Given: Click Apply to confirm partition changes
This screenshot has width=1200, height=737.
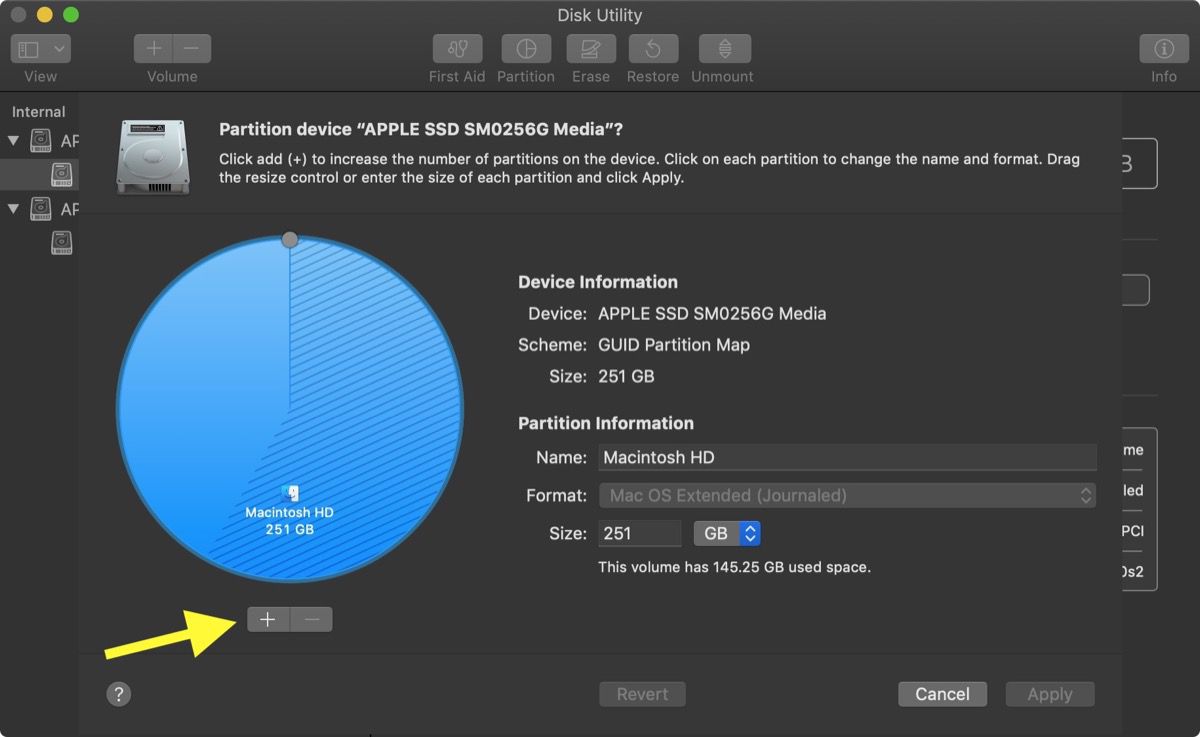Looking at the screenshot, I should point(1049,693).
